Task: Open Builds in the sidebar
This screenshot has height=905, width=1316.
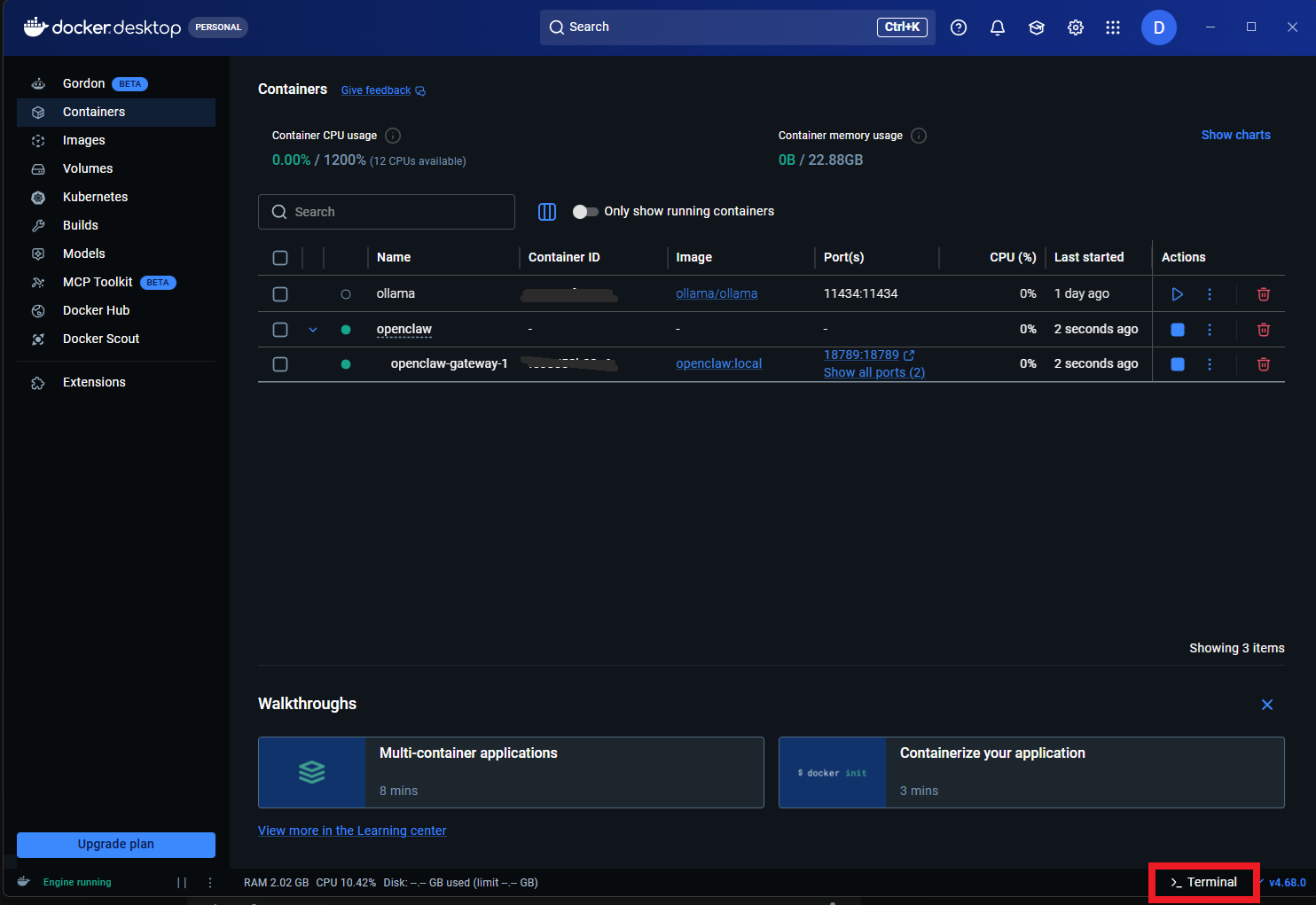Action: click(116, 226)
